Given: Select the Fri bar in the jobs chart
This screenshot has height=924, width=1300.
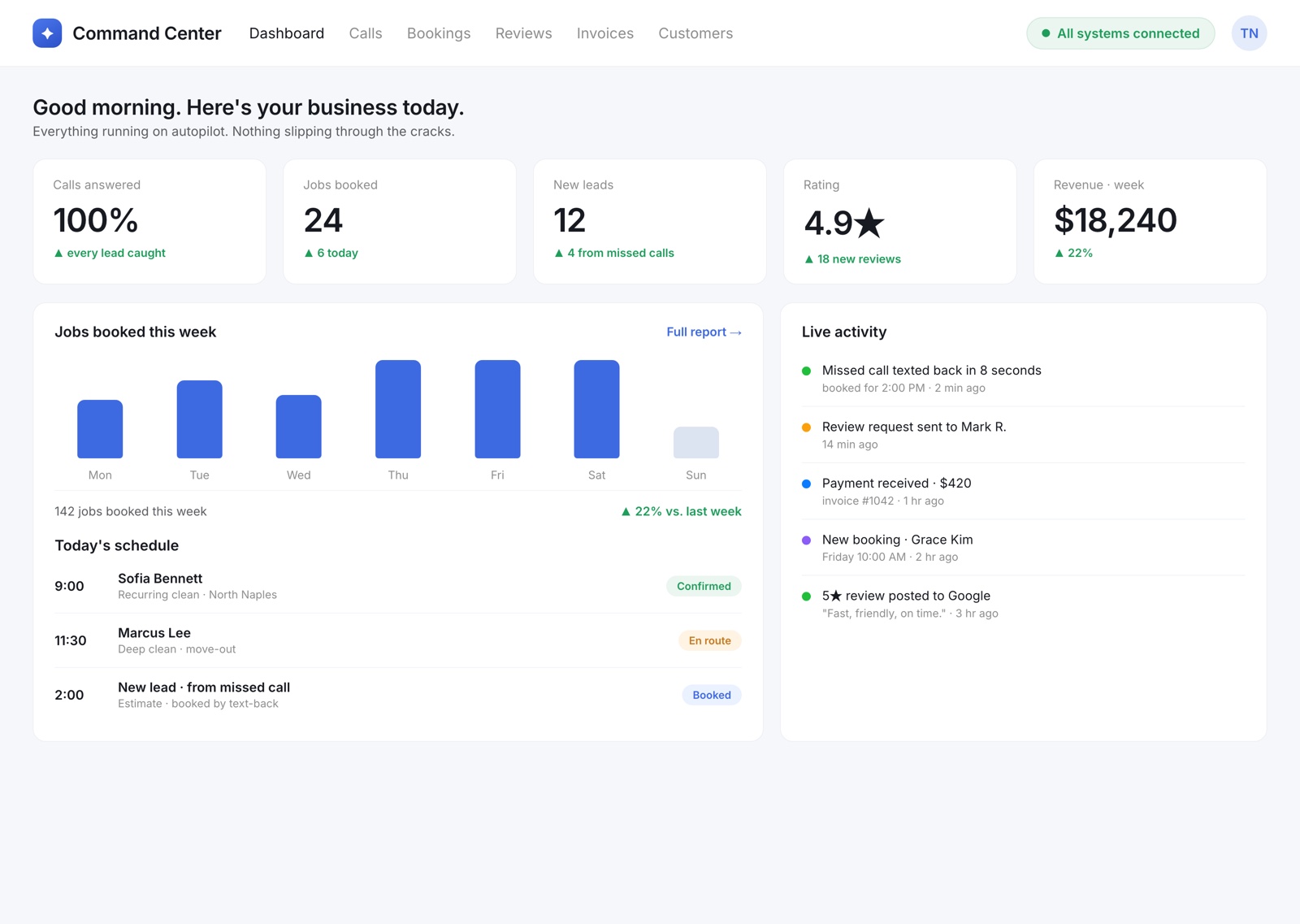Looking at the screenshot, I should (x=497, y=409).
